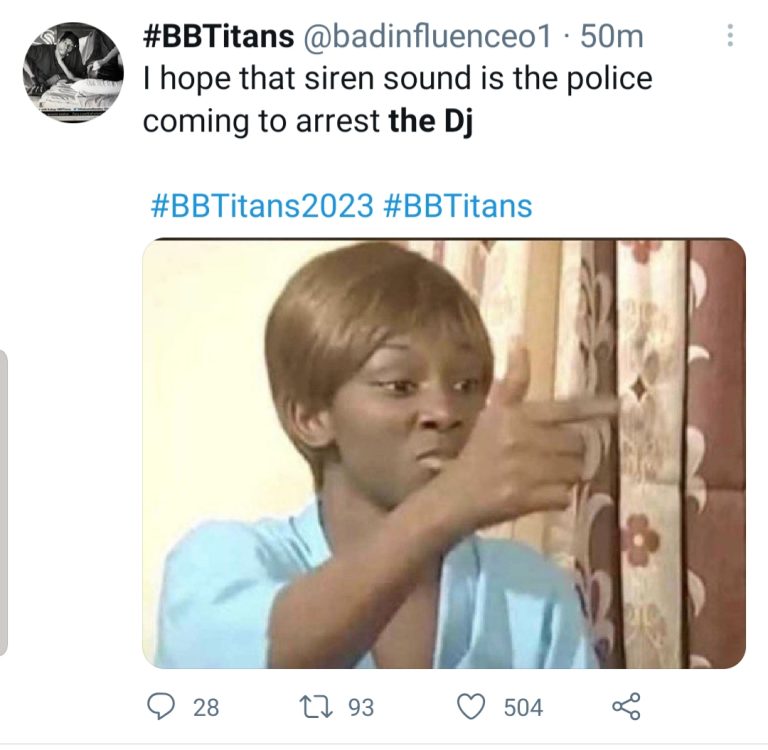Screen dimensions: 768x750
Task: Click the reply speech bubble icon
Action: pos(161,707)
